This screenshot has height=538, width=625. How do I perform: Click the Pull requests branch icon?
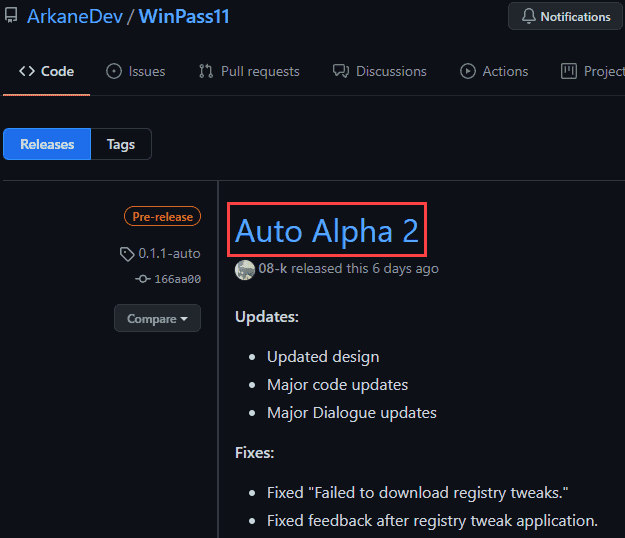pos(206,71)
